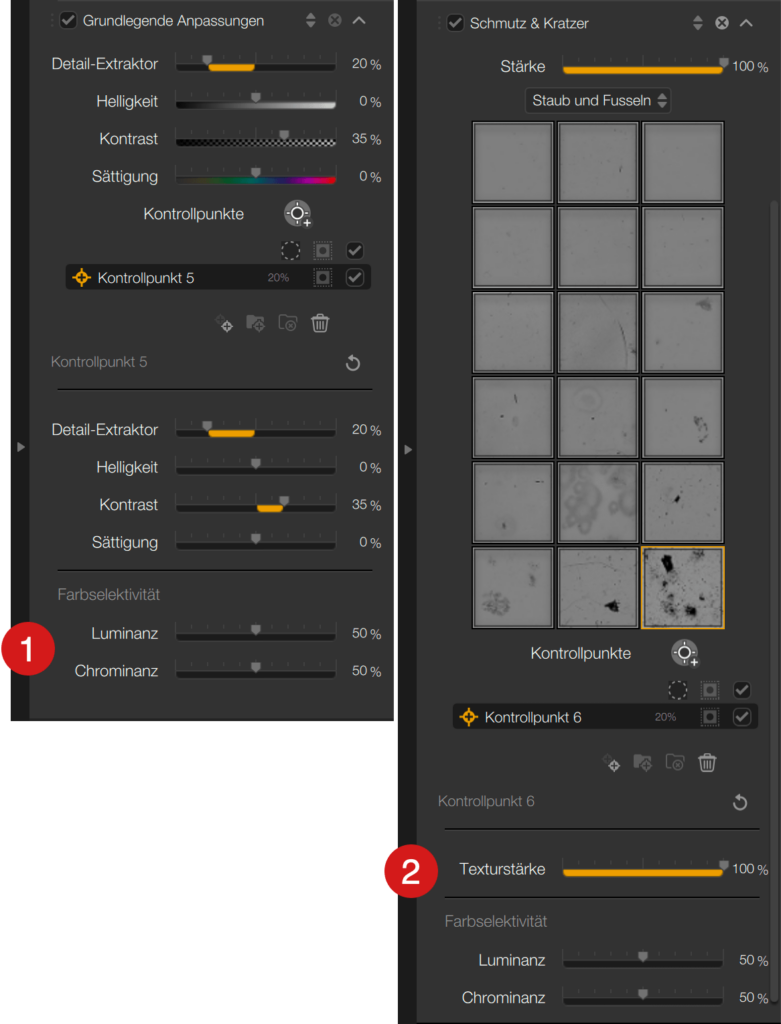Open the Staub und Fusseln dropdown
This screenshot has height=1024, width=781.
(598, 101)
